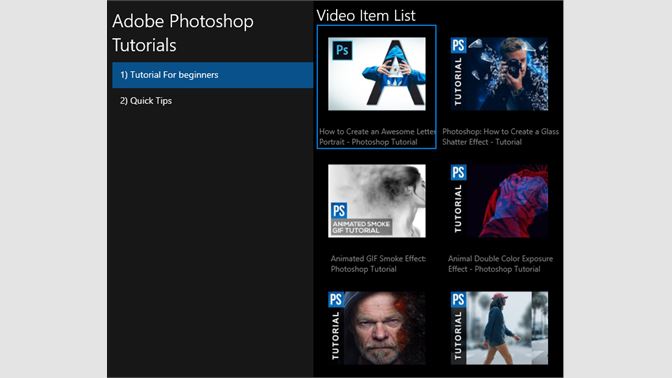Click the 'Adobe Photoshop Tutorials' heading
Image resolution: width=672 pixels, height=378 pixels.
click(183, 33)
